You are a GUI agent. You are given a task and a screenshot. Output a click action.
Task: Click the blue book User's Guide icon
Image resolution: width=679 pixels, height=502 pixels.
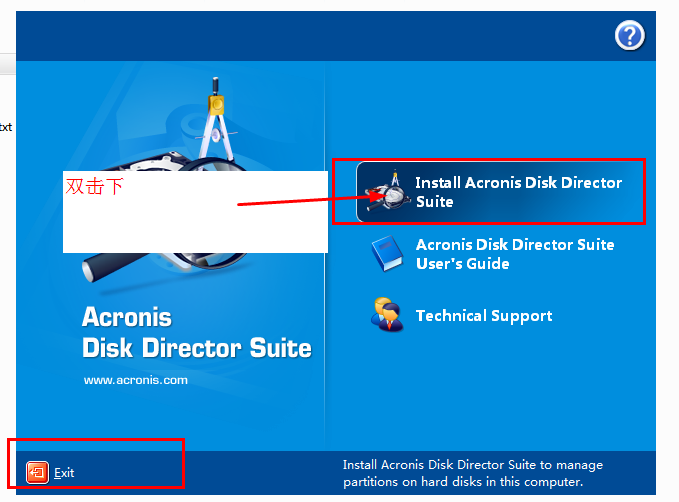pos(387,254)
